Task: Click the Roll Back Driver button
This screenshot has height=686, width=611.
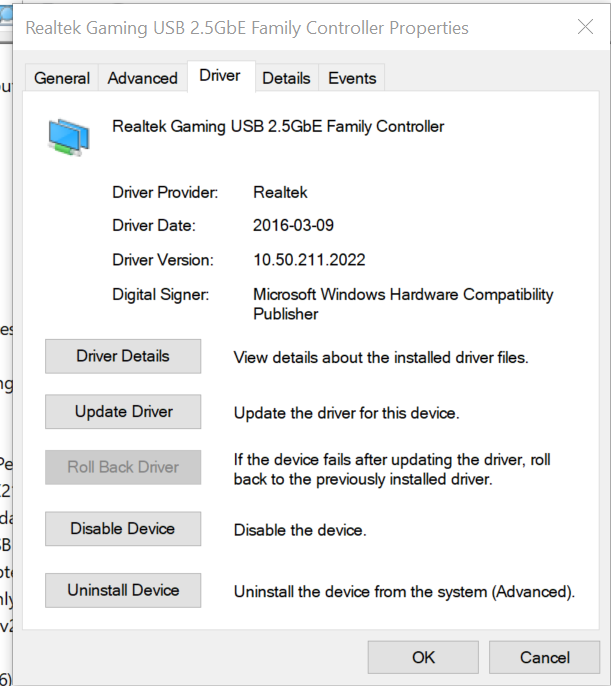Action: tap(123, 467)
